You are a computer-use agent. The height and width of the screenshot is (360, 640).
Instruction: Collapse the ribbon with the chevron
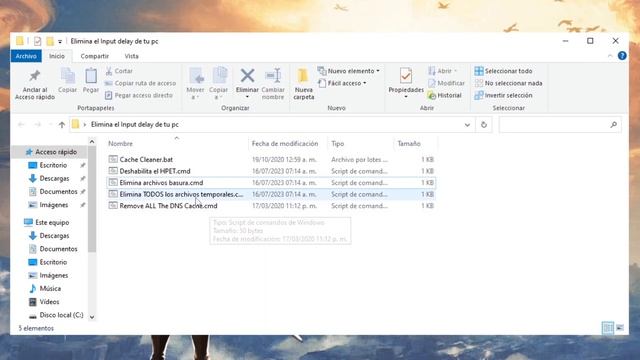click(x=610, y=56)
